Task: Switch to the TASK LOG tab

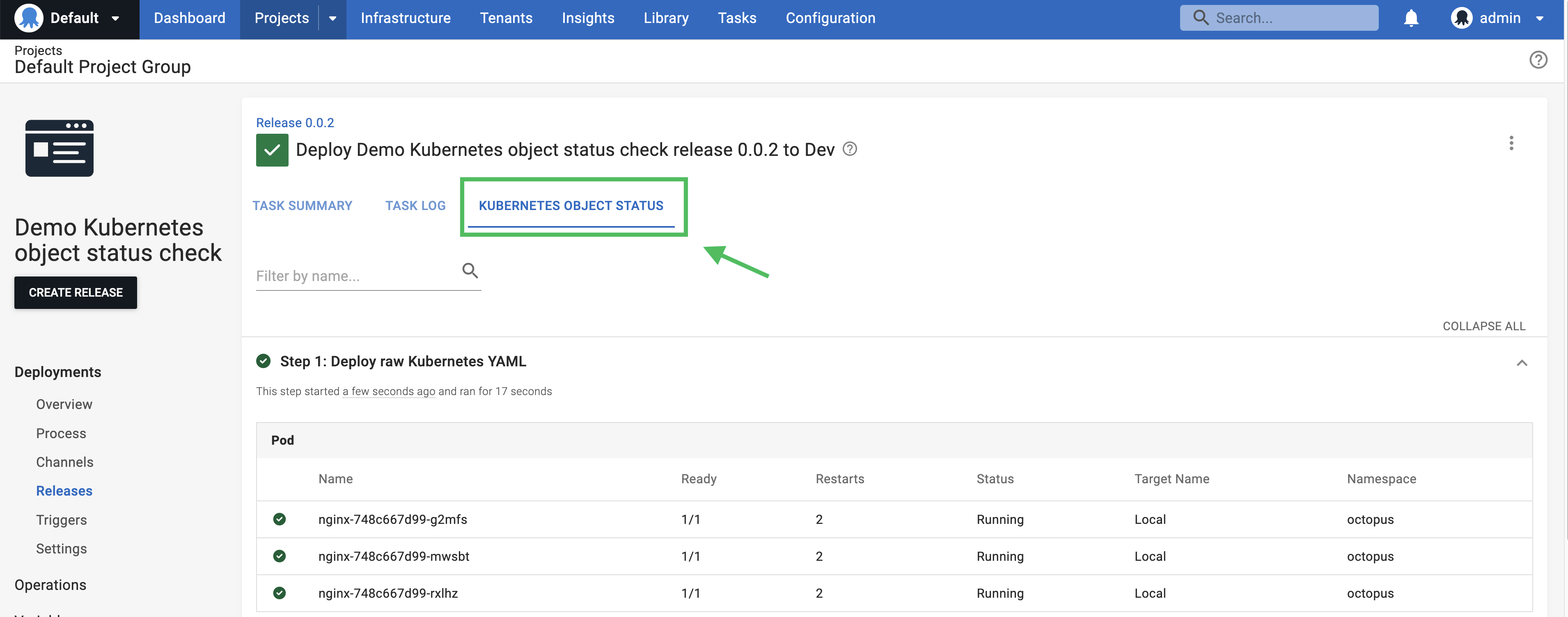Action: pos(415,206)
